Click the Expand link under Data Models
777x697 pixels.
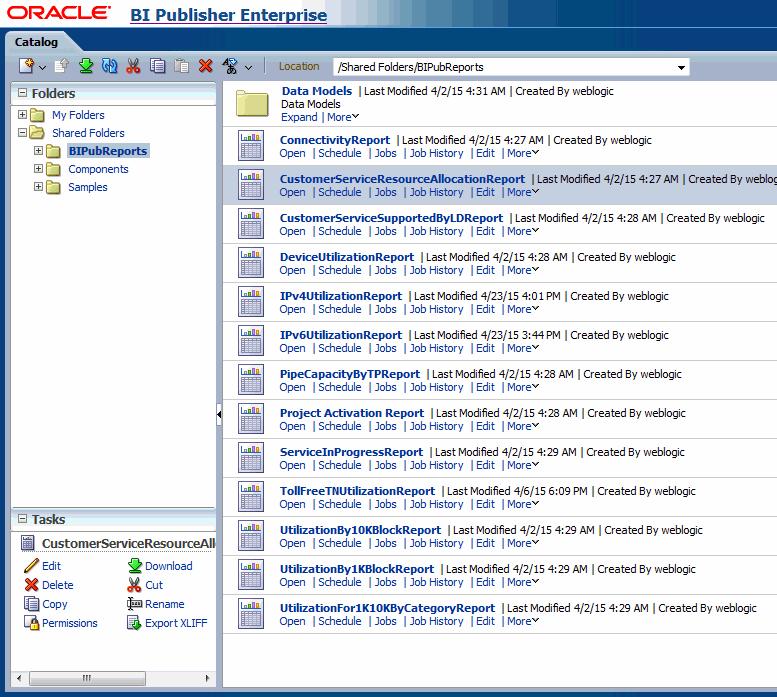point(299,117)
